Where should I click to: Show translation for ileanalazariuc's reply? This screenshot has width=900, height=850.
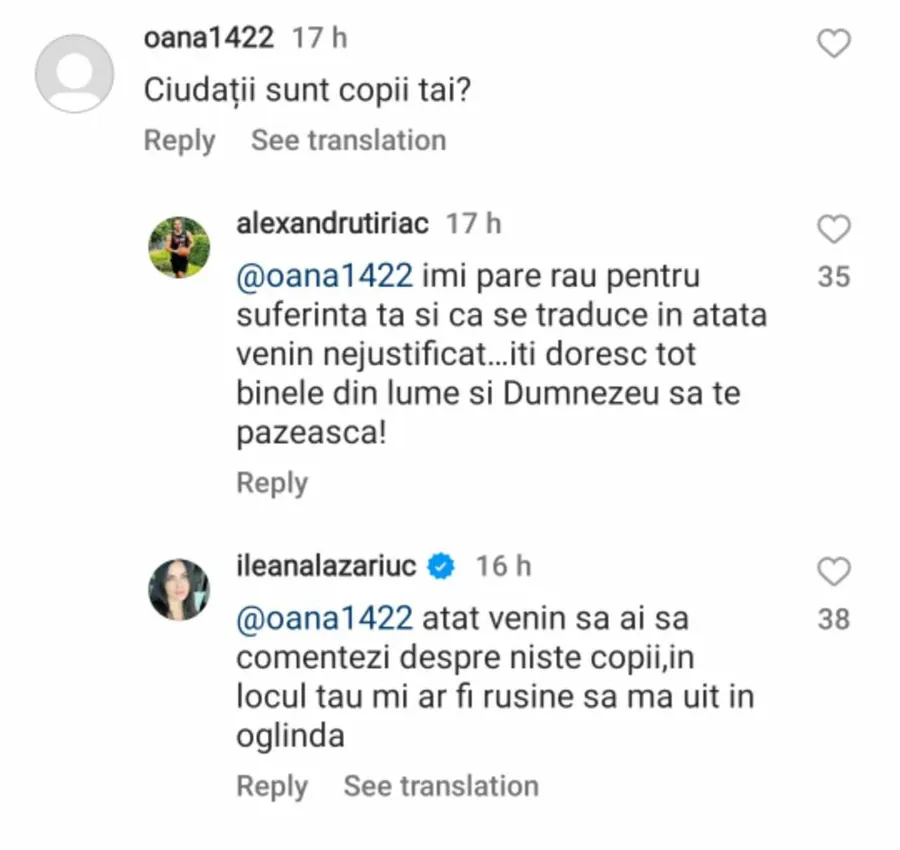(x=441, y=786)
